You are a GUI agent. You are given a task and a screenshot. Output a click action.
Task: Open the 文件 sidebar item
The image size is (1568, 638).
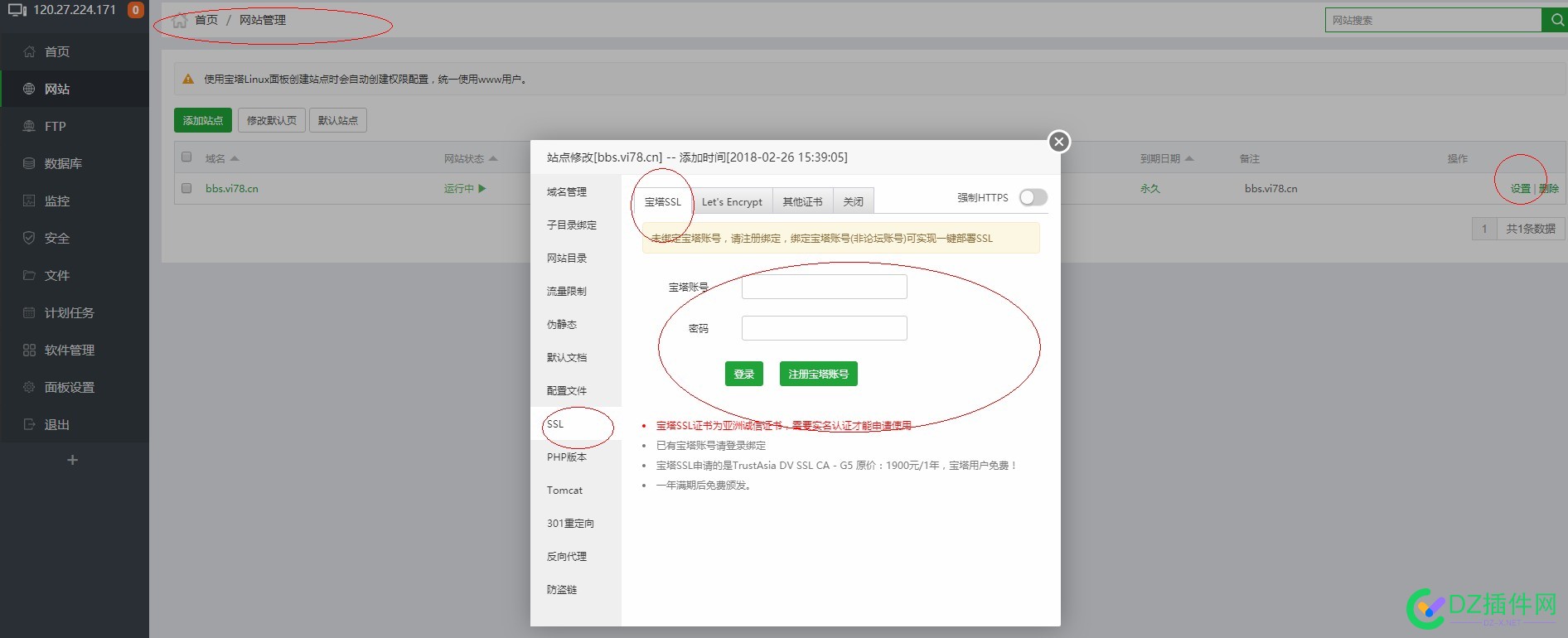75,275
